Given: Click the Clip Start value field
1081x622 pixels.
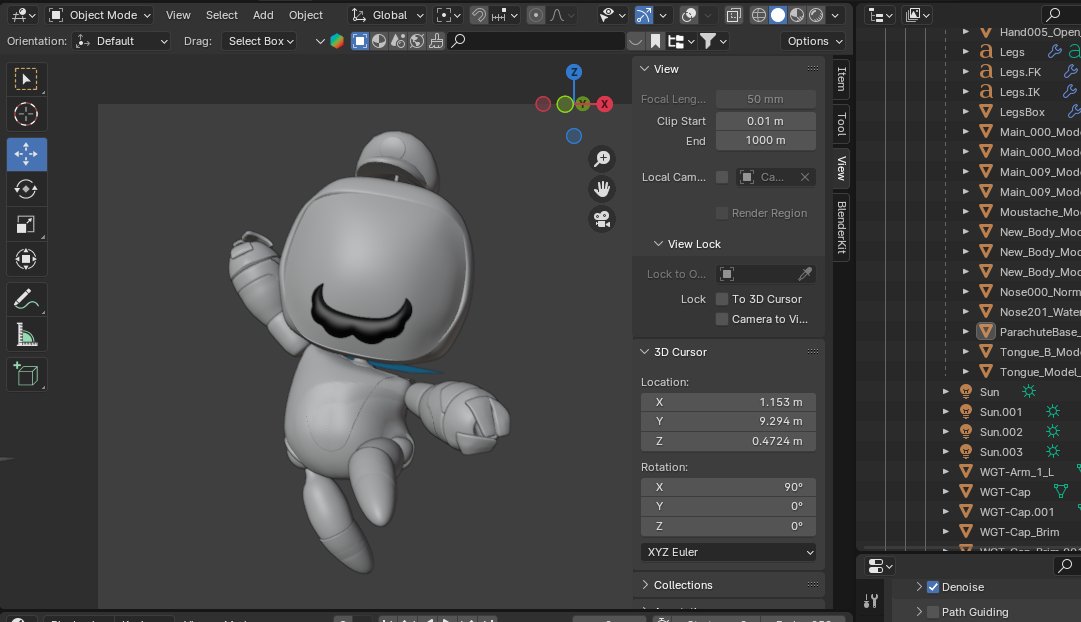Looking at the screenshot, I should click(x=765, y=121).
